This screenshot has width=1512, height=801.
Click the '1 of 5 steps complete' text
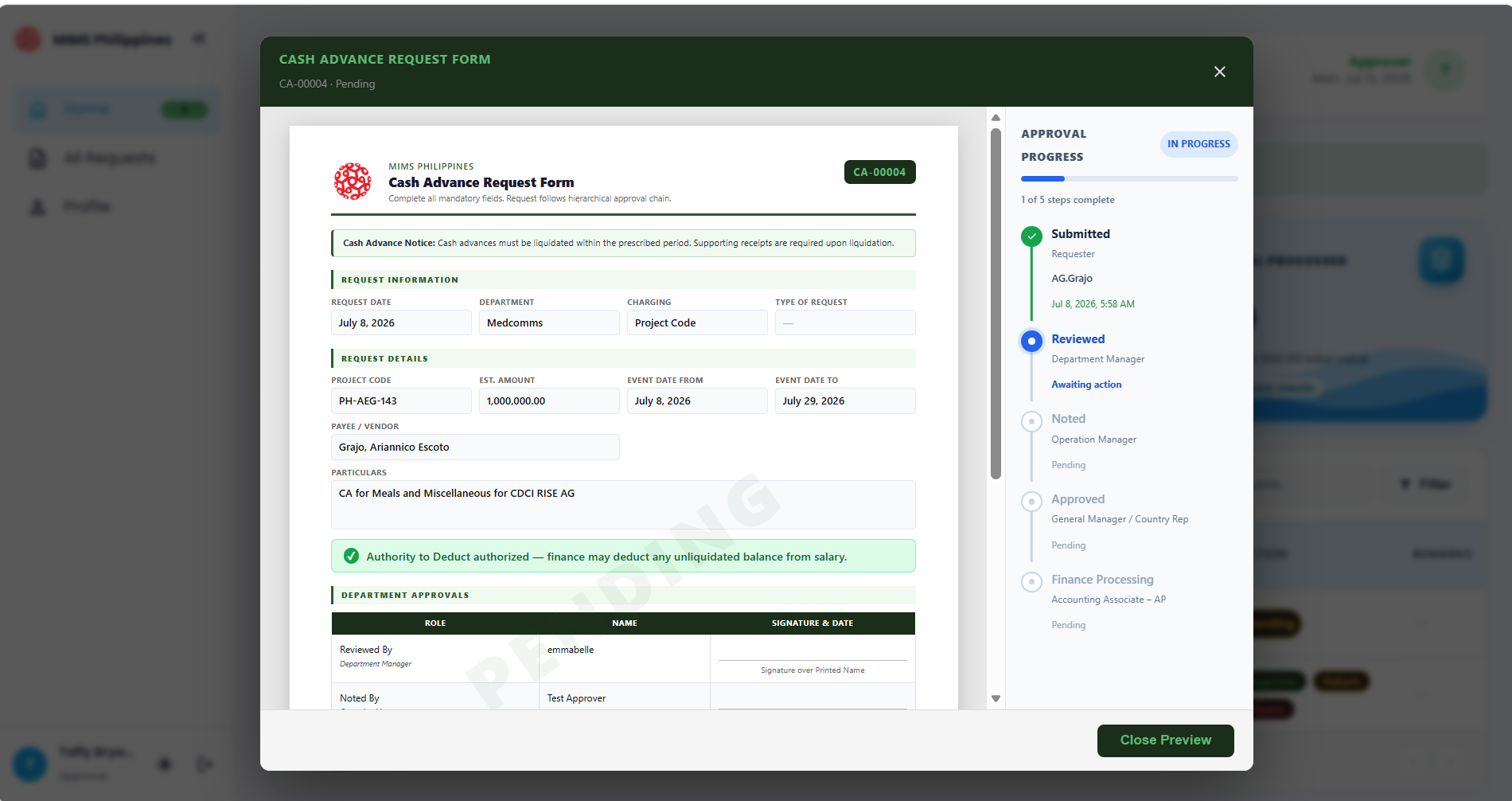click(x=1067, y=200)
